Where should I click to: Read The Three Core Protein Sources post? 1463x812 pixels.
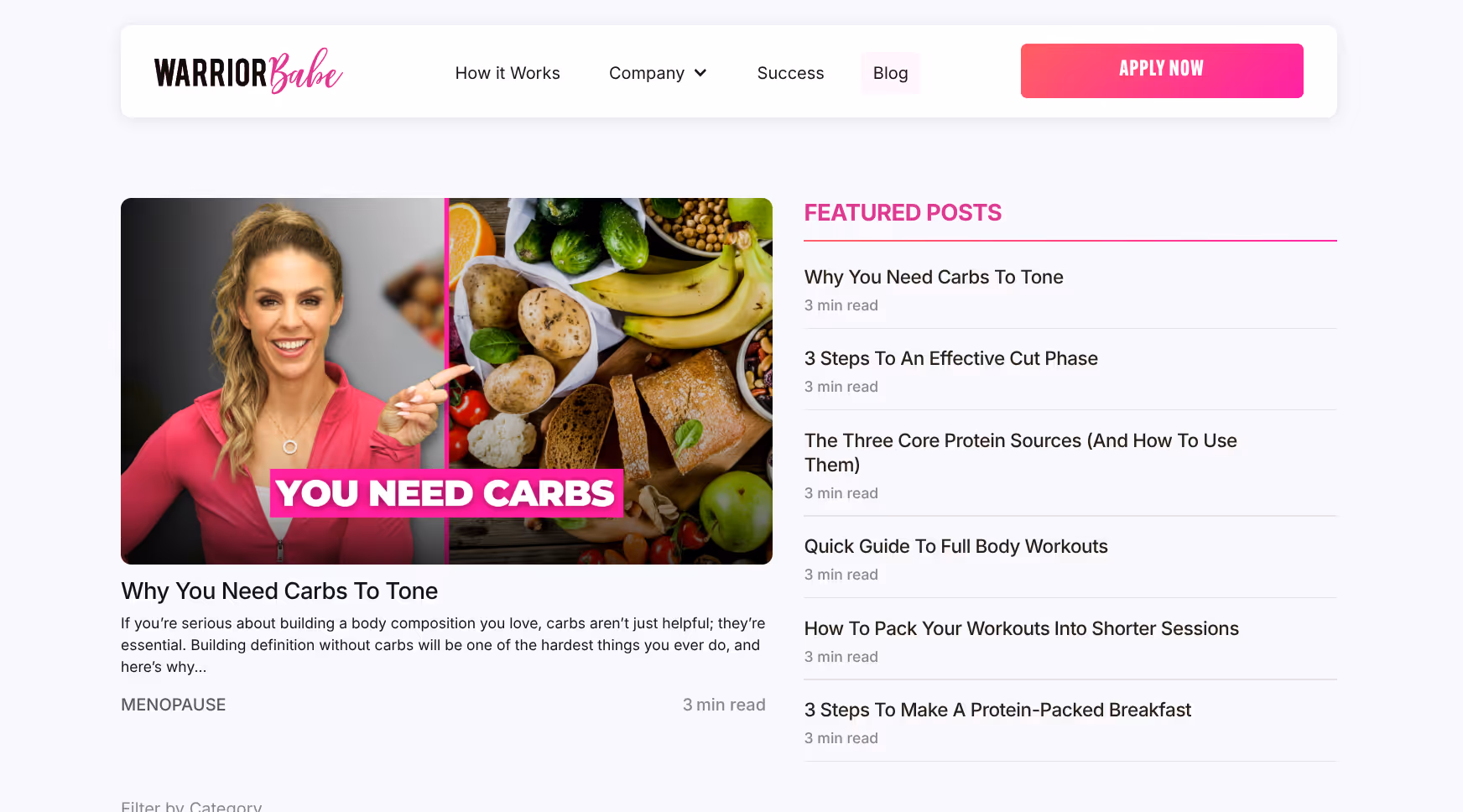1021,452
